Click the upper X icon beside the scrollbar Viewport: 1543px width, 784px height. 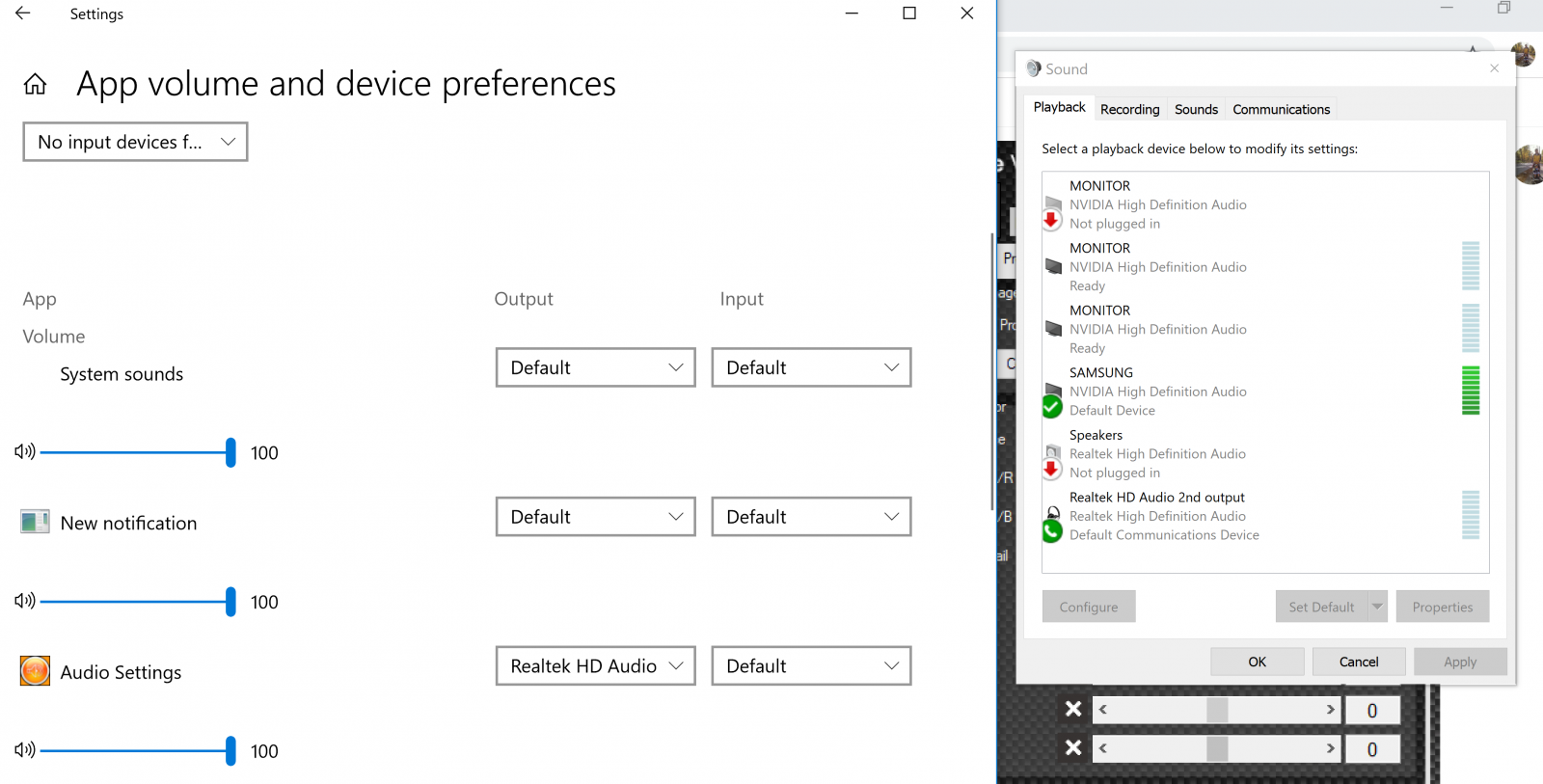[x=1073, y=710]
